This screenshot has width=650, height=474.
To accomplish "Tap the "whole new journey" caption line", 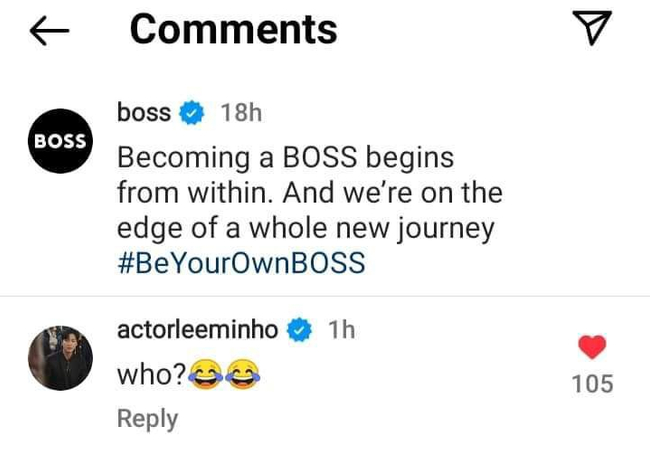I will tap(306, 229).
